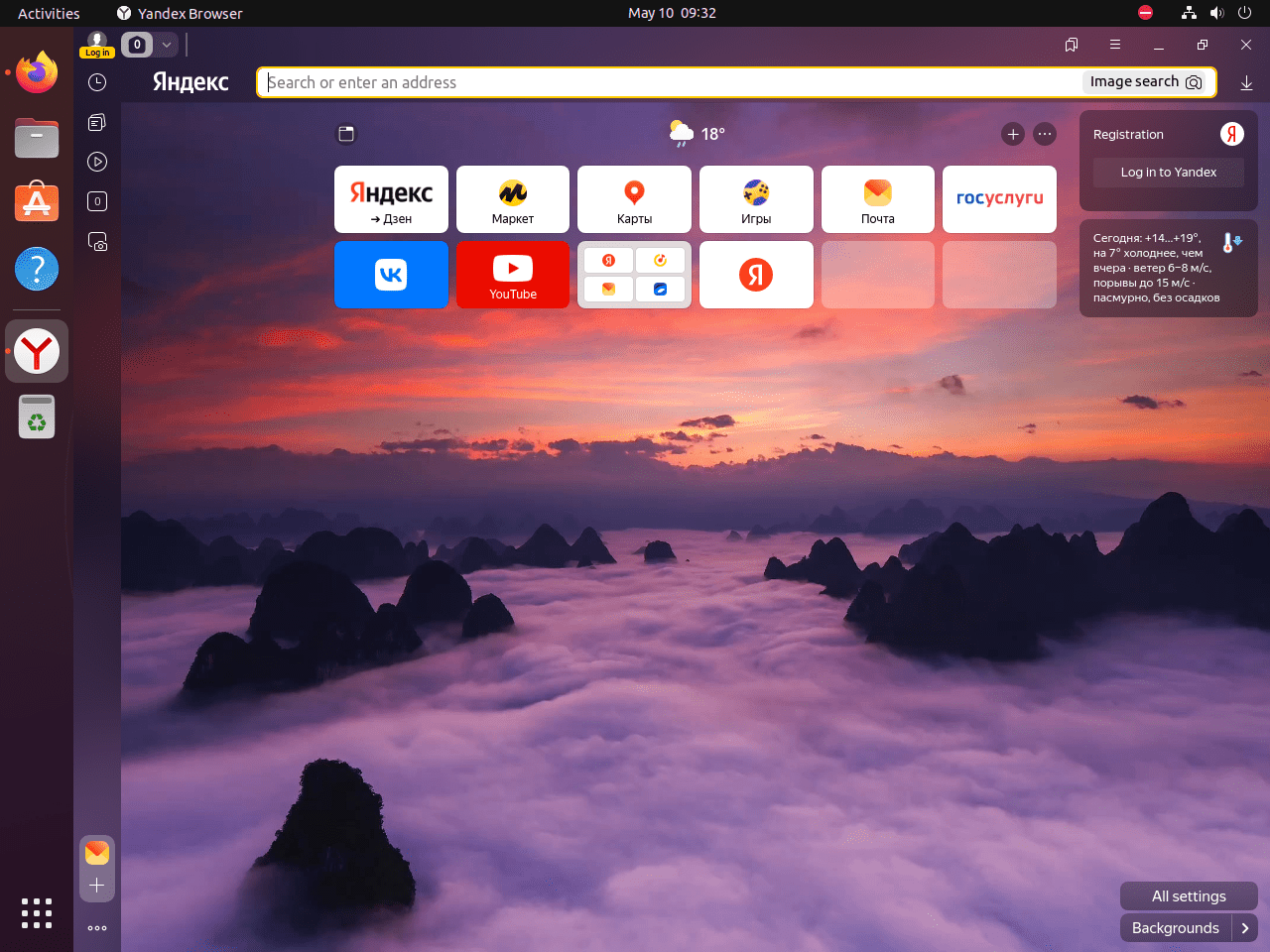
Task: Click Log in to Yandex button
Action: coord(1169,173)
